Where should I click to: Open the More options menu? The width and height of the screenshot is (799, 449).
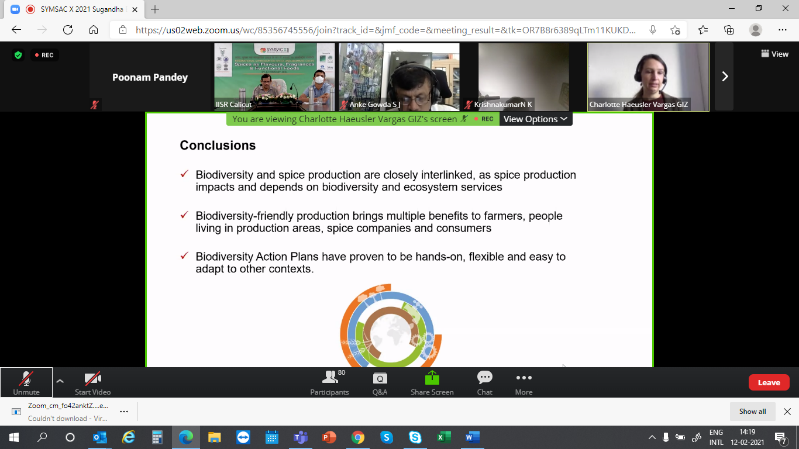[523, 382]
